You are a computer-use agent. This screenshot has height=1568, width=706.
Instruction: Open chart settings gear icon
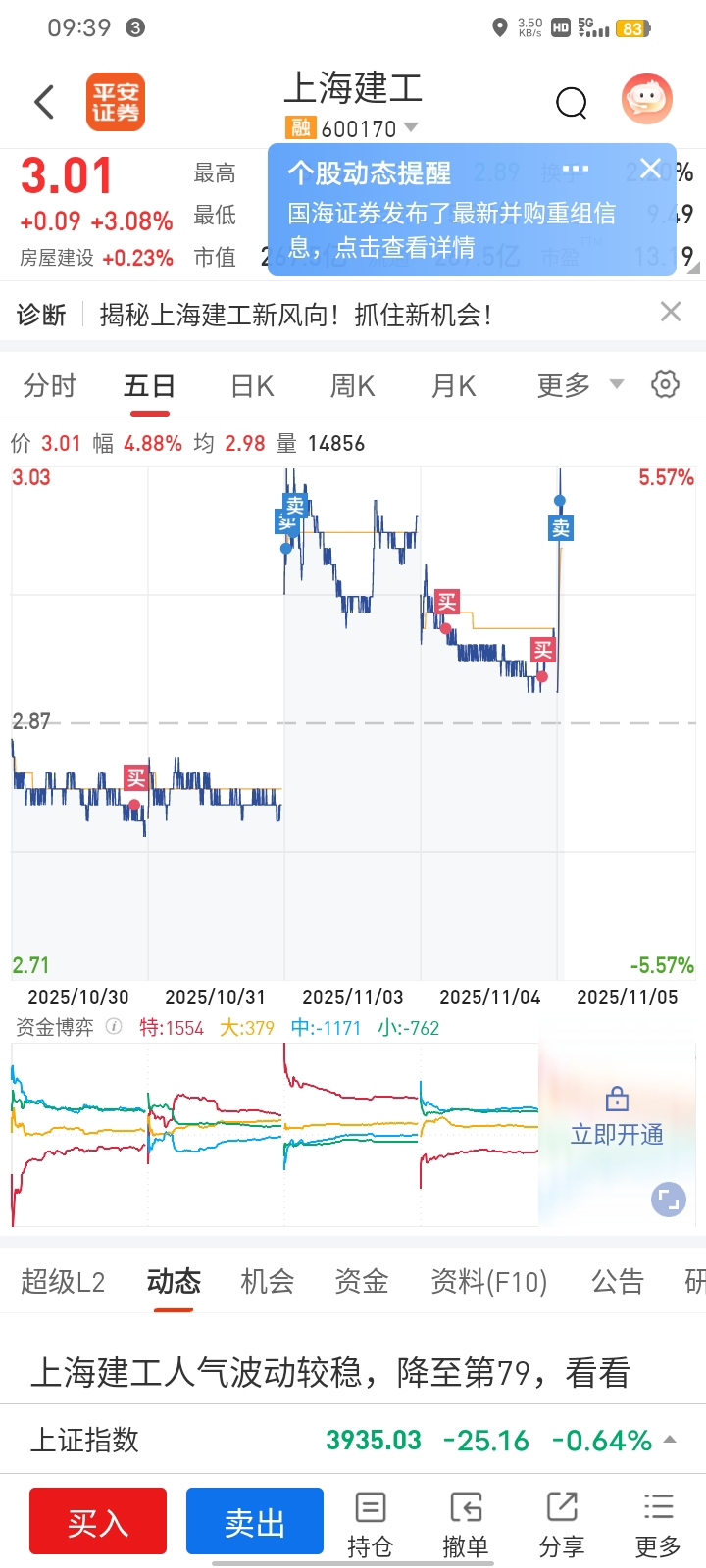[665, 384]
